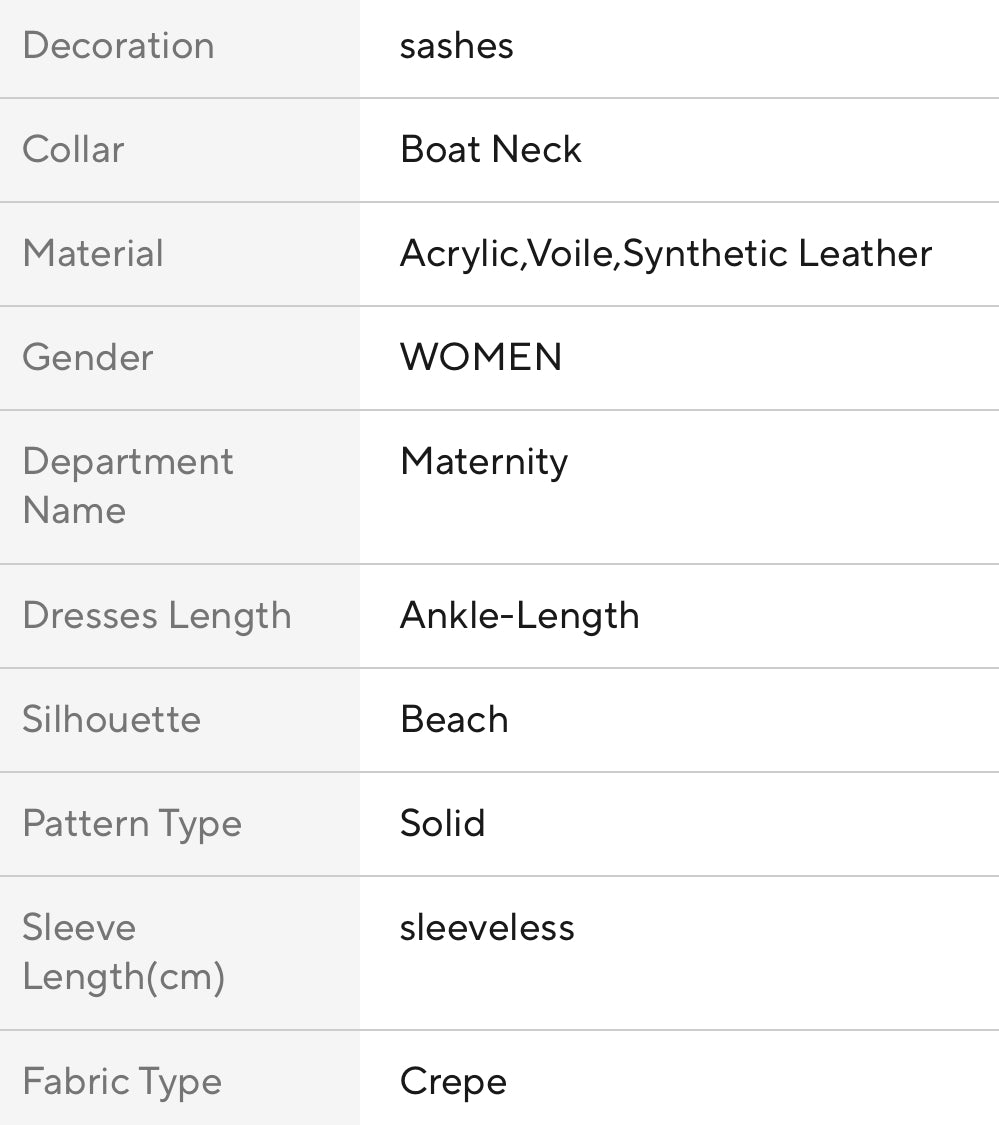The image size is (999, 1125).
Task: Select the 'Solid' pattern value
Action: [442, 824]
